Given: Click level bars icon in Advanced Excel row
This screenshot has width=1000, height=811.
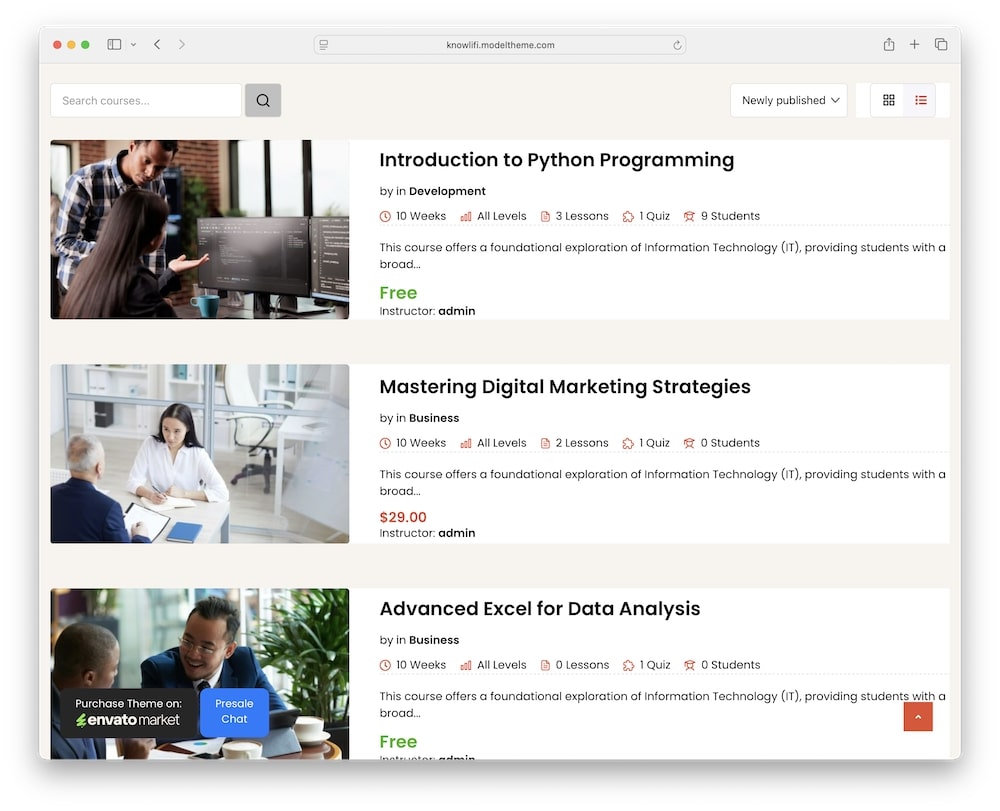Looking at the screenshot, I should coord(466,666).
